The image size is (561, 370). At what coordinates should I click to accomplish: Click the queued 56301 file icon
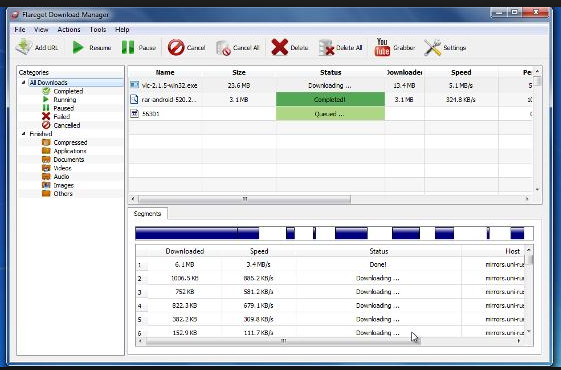(x=134, y=113)
